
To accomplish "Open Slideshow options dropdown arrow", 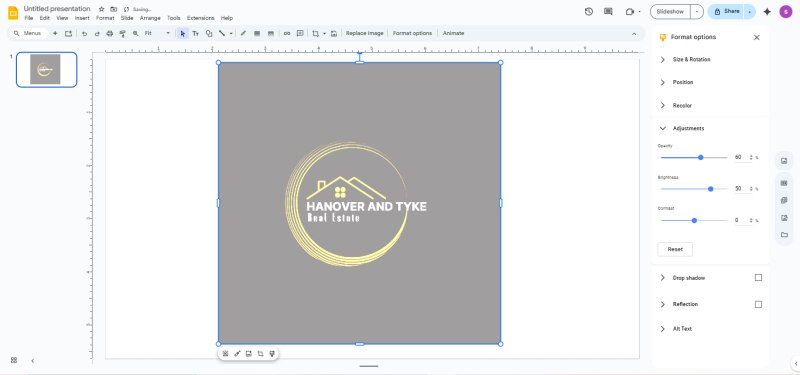I will [697, 11].
